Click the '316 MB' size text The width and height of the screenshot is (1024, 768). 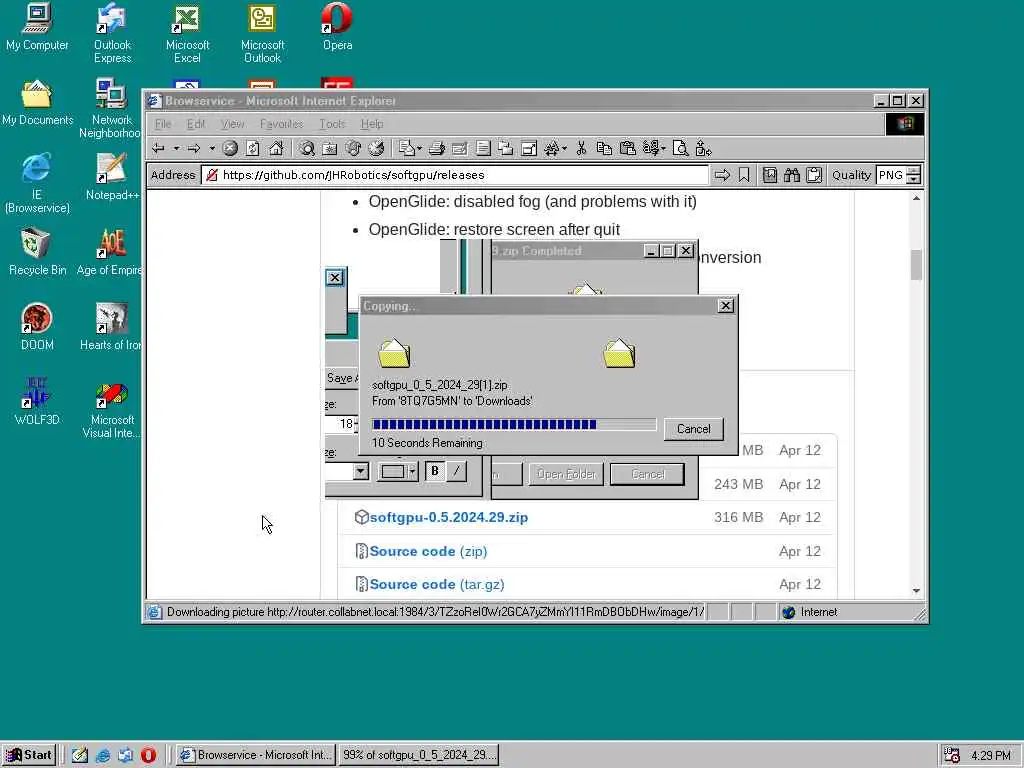pos(739,517)
